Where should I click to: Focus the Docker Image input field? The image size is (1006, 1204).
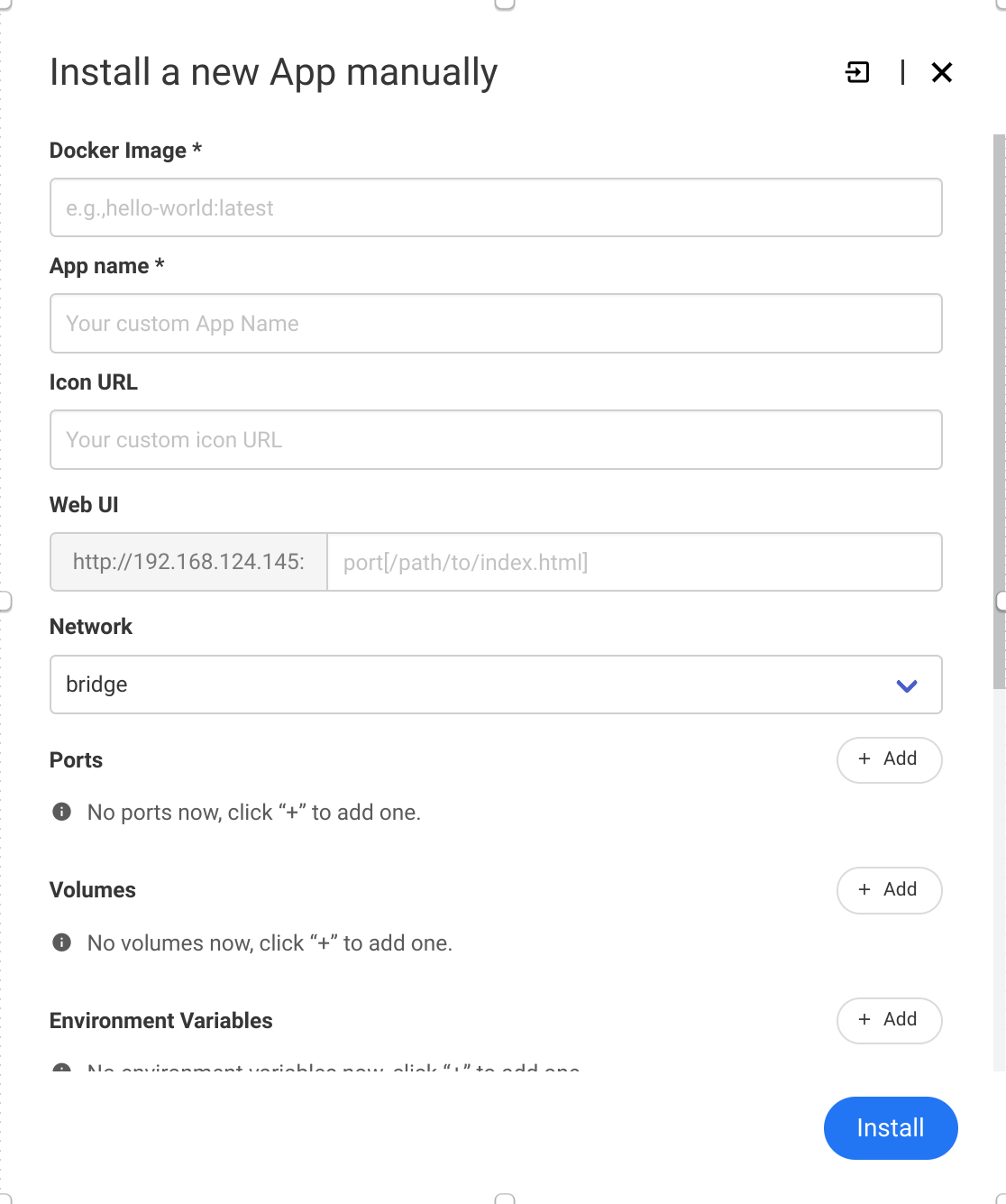(x=496, y=207)
